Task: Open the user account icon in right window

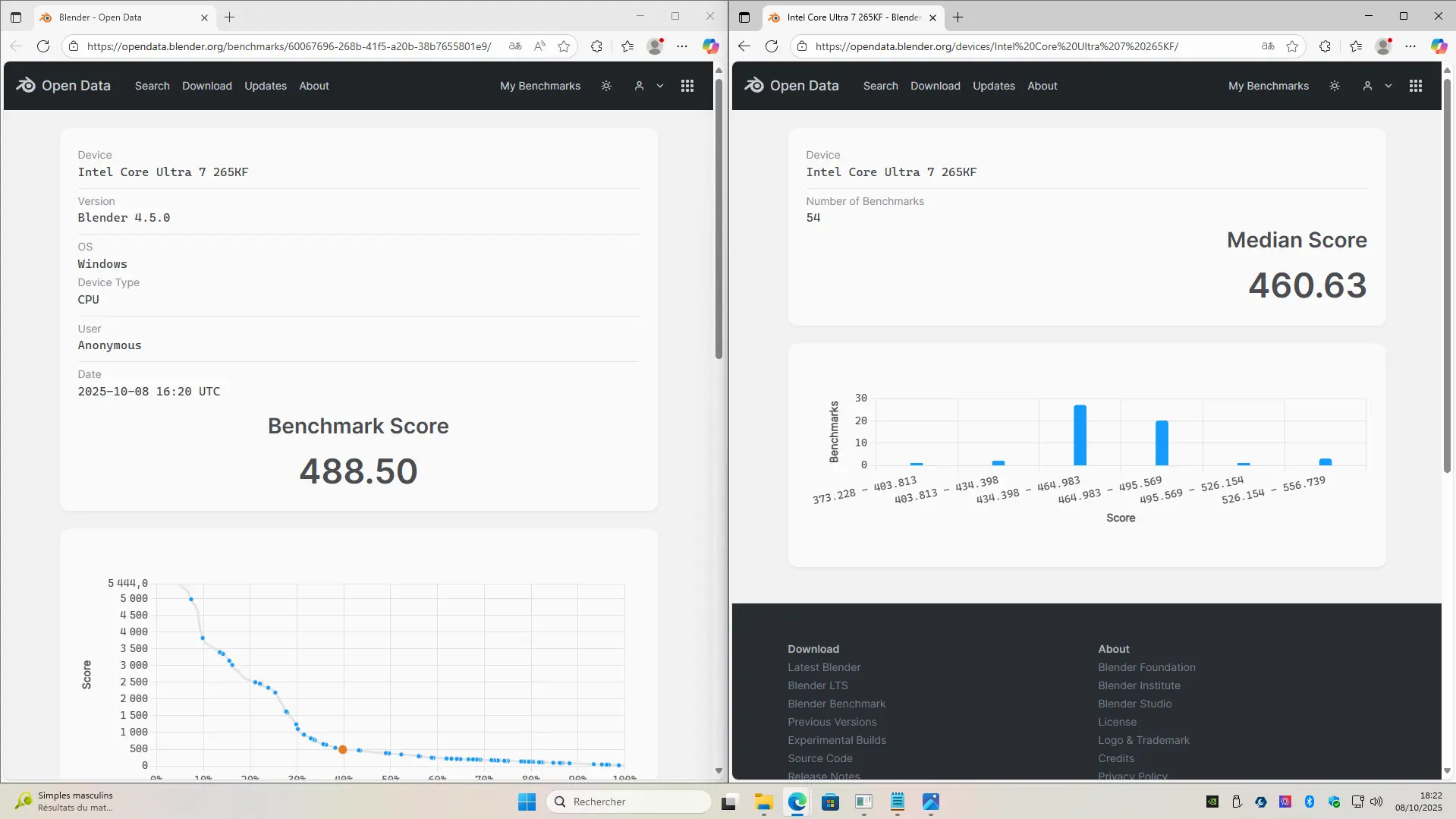Action: click(x=1367, y=86)
